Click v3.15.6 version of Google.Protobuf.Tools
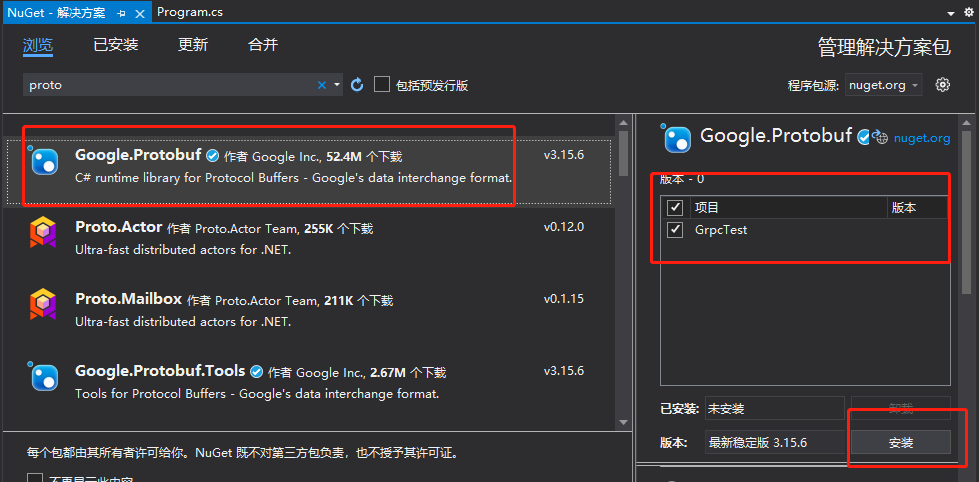 pyautogui.click(x=563, y=371)
